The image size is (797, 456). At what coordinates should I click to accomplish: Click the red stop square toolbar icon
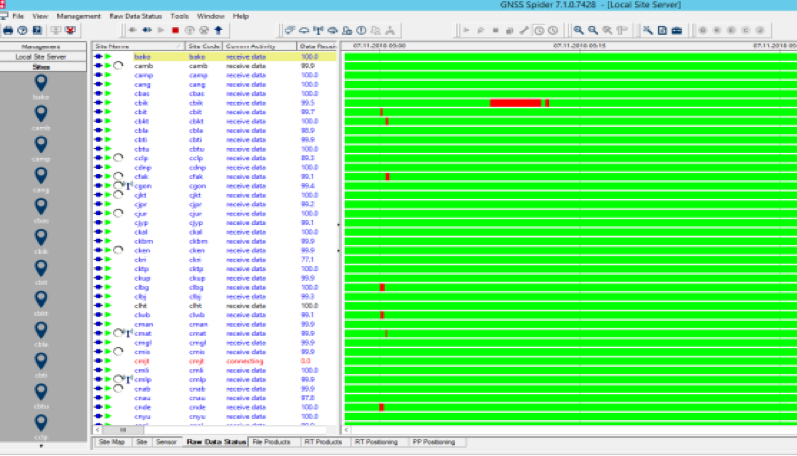click(x=176, y=30)
